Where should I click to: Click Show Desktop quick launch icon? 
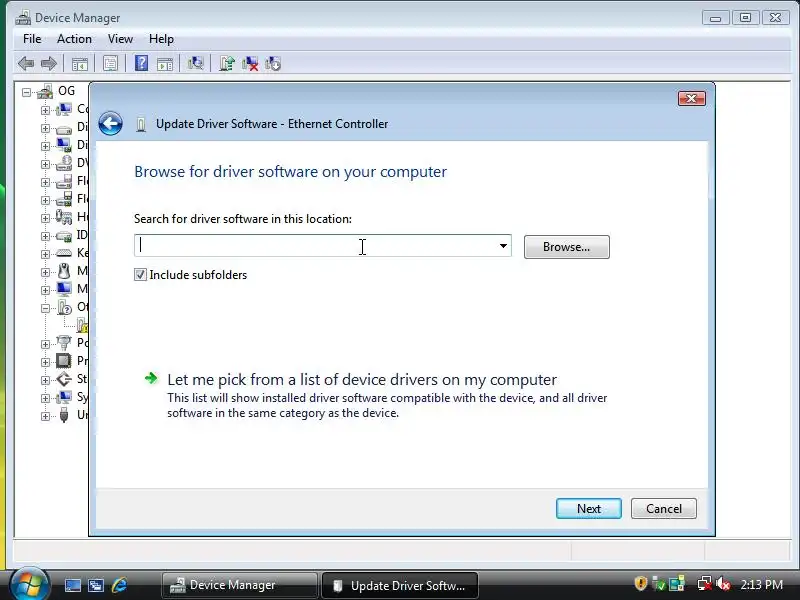[72, 585]
